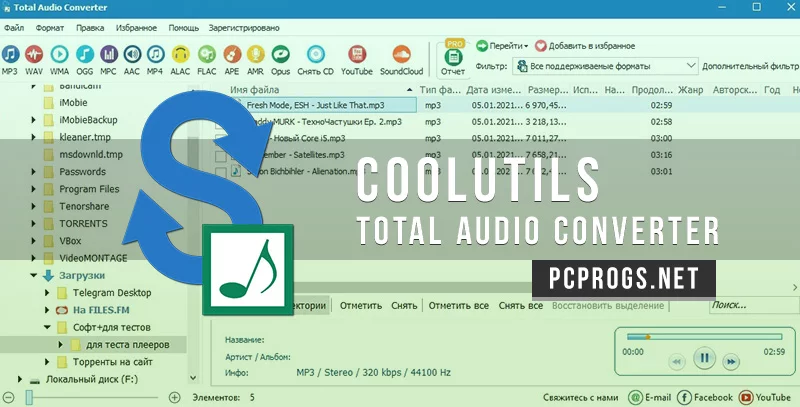Open Дополнительный фильтр options
Image resolution: width=800 pixels, height=407 pixels.
click(750, 66)
